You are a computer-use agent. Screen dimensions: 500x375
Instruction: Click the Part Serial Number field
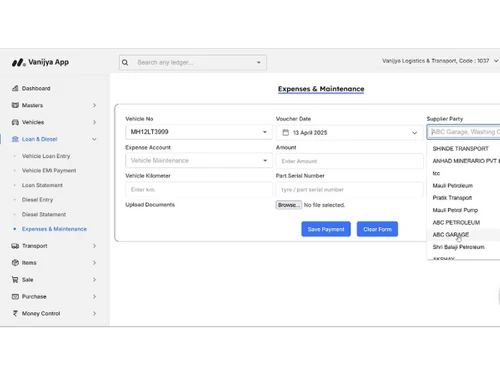point(350,190)
